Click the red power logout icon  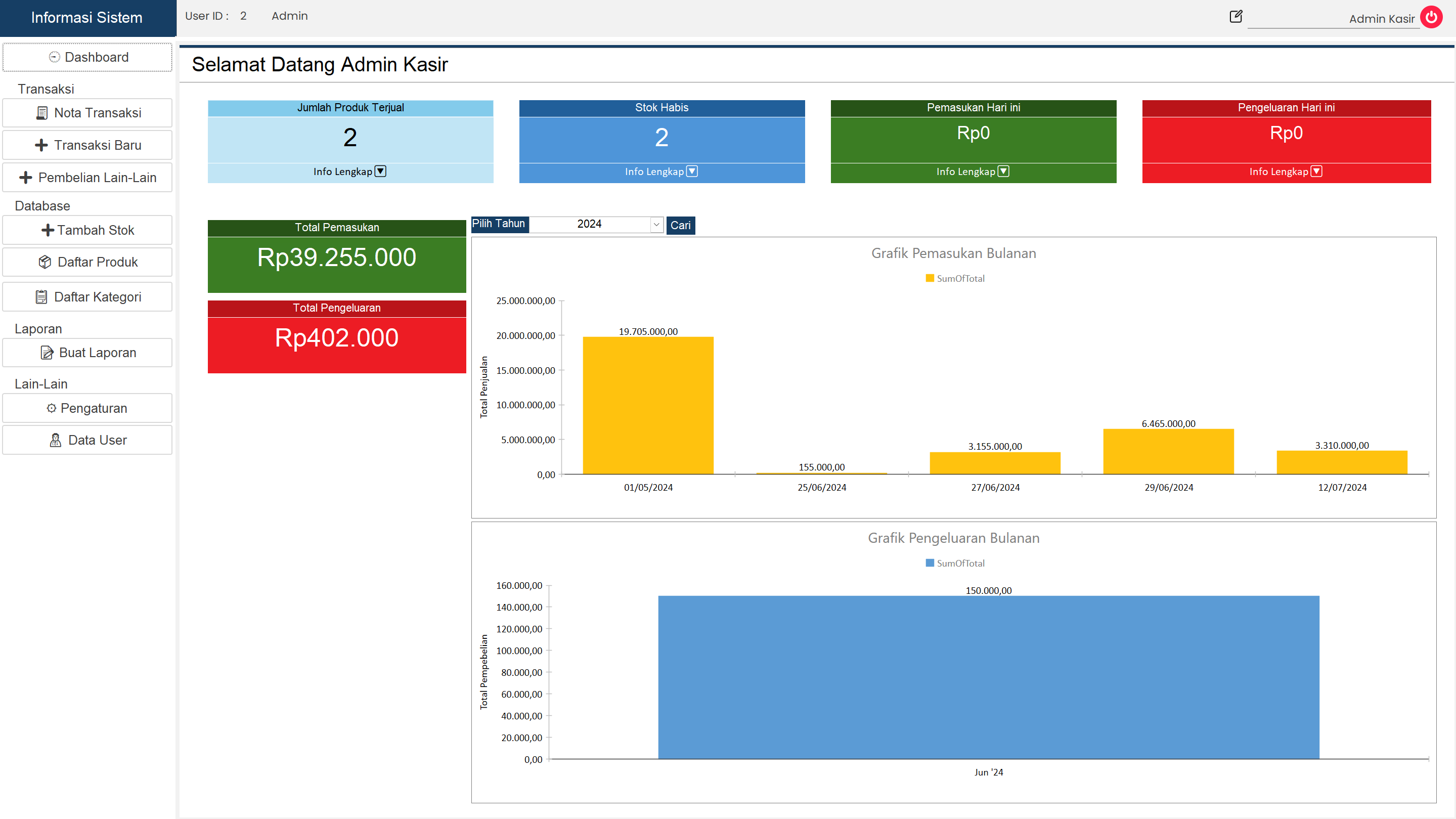click(1431, 17)
